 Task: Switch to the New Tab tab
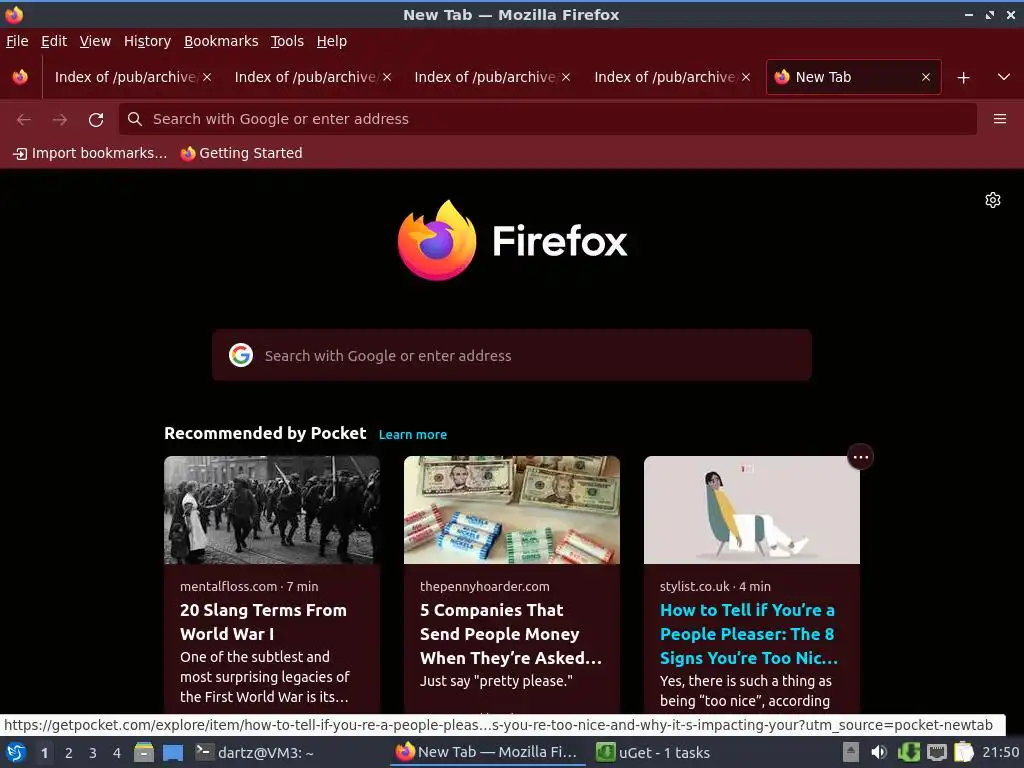[853, 77]
